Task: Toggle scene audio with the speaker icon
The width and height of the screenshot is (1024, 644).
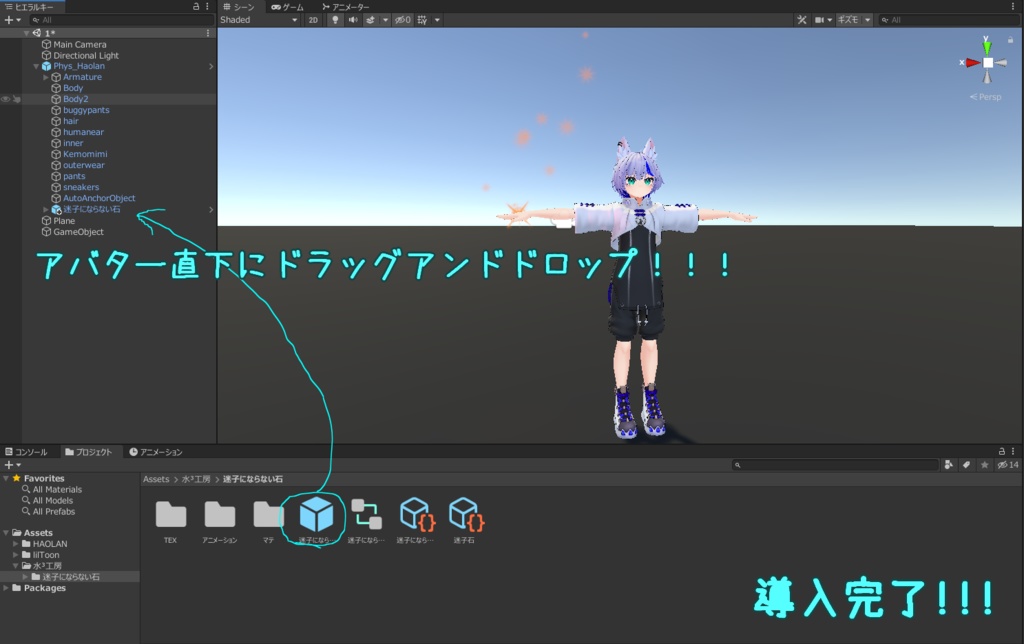Action: coord(354,19)
